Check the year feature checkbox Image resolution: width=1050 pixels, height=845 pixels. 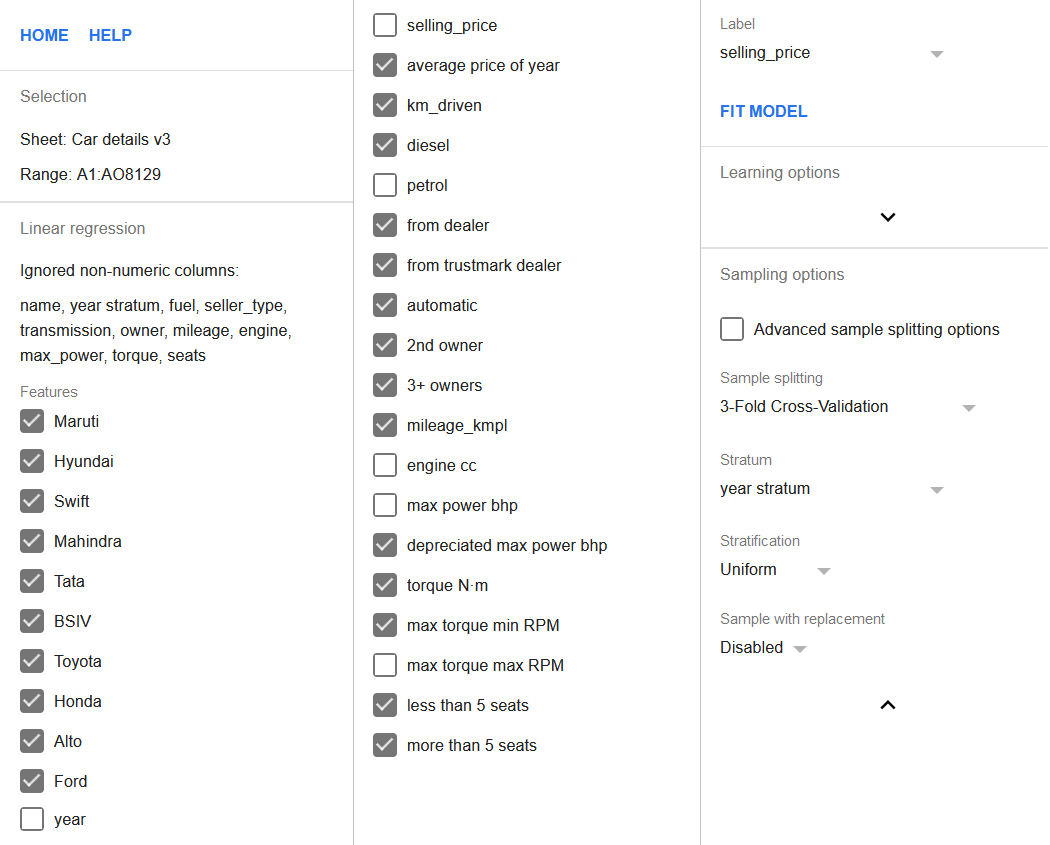coord(32,819)
